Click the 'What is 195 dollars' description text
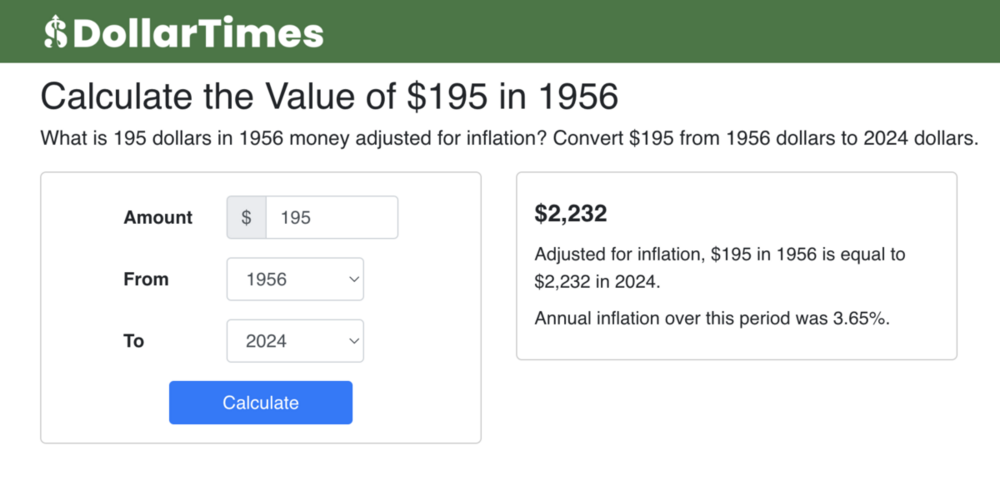 [x=508, y=139]
